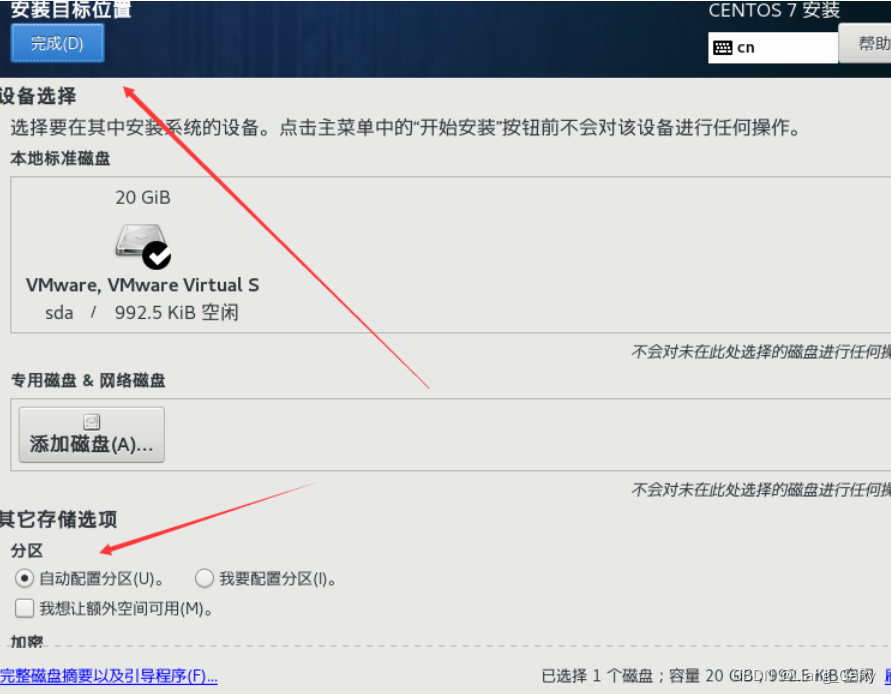The image size is (891, 694).
Task: Select 自动配置分区(U) automatic partitioning radio
Action: point(24,579)
